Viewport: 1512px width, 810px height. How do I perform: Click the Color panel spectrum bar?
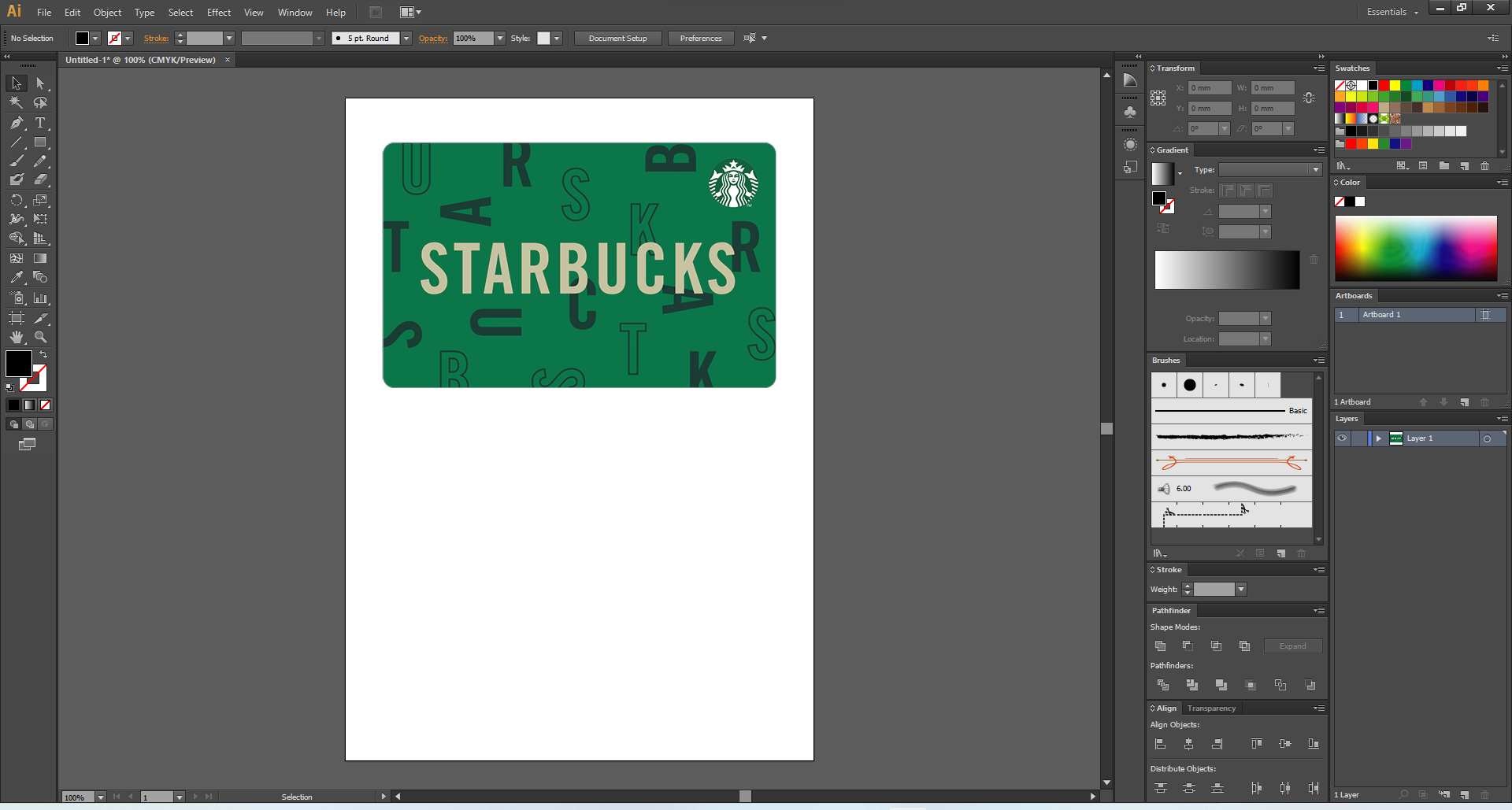coord(1416,249)
